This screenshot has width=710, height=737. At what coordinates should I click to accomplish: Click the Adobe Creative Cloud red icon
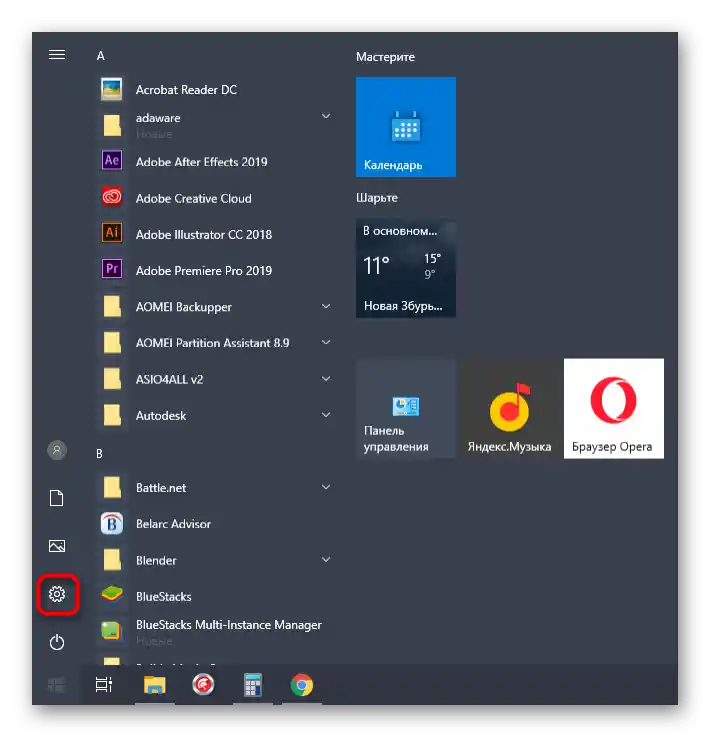click(112, 197)
